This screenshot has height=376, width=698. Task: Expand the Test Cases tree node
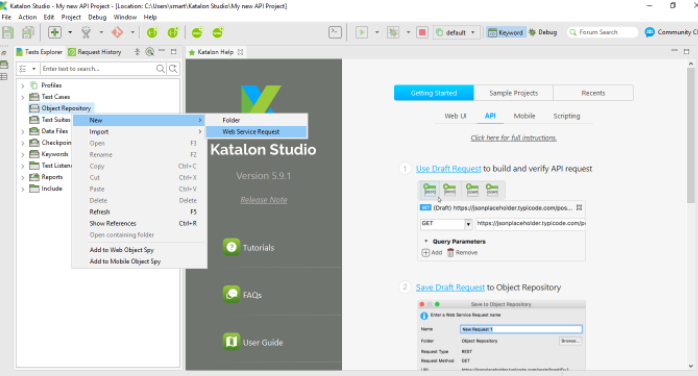(23, 97)
